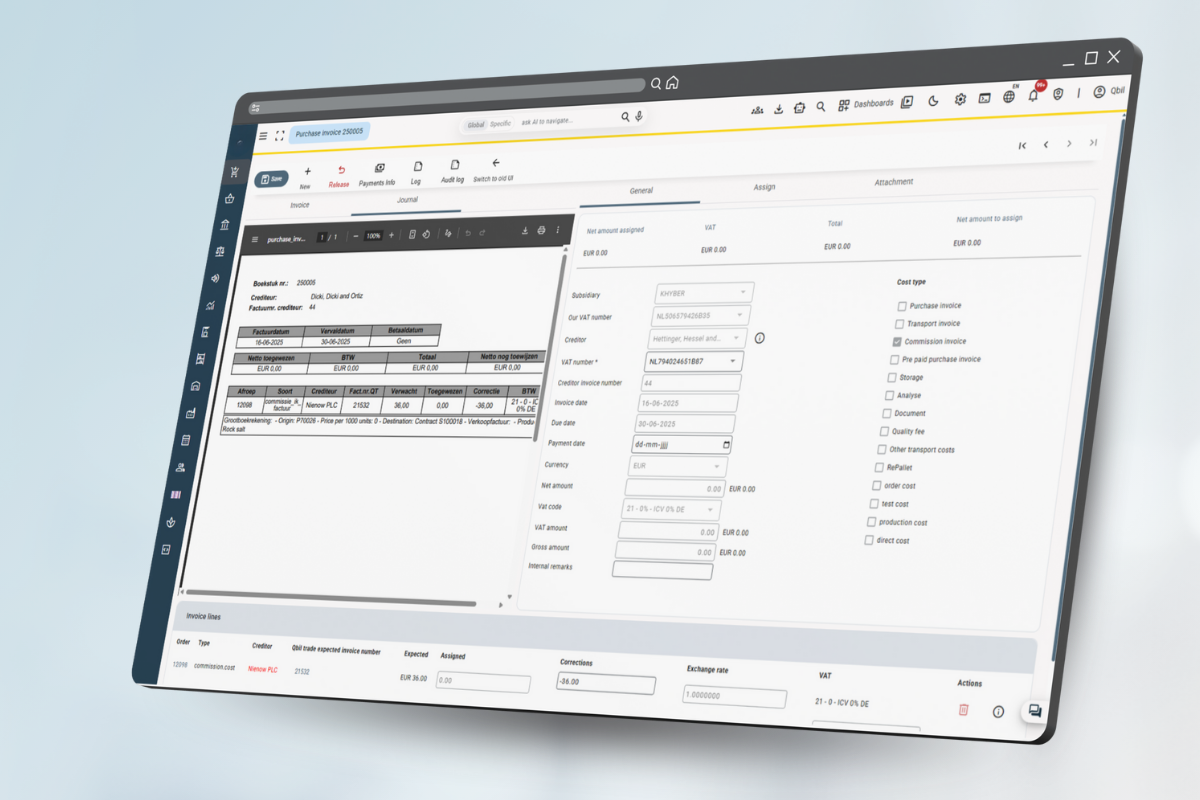The image size is (1200, 800).
Task: Switch to the Assign tab
Action: (764, 187)
